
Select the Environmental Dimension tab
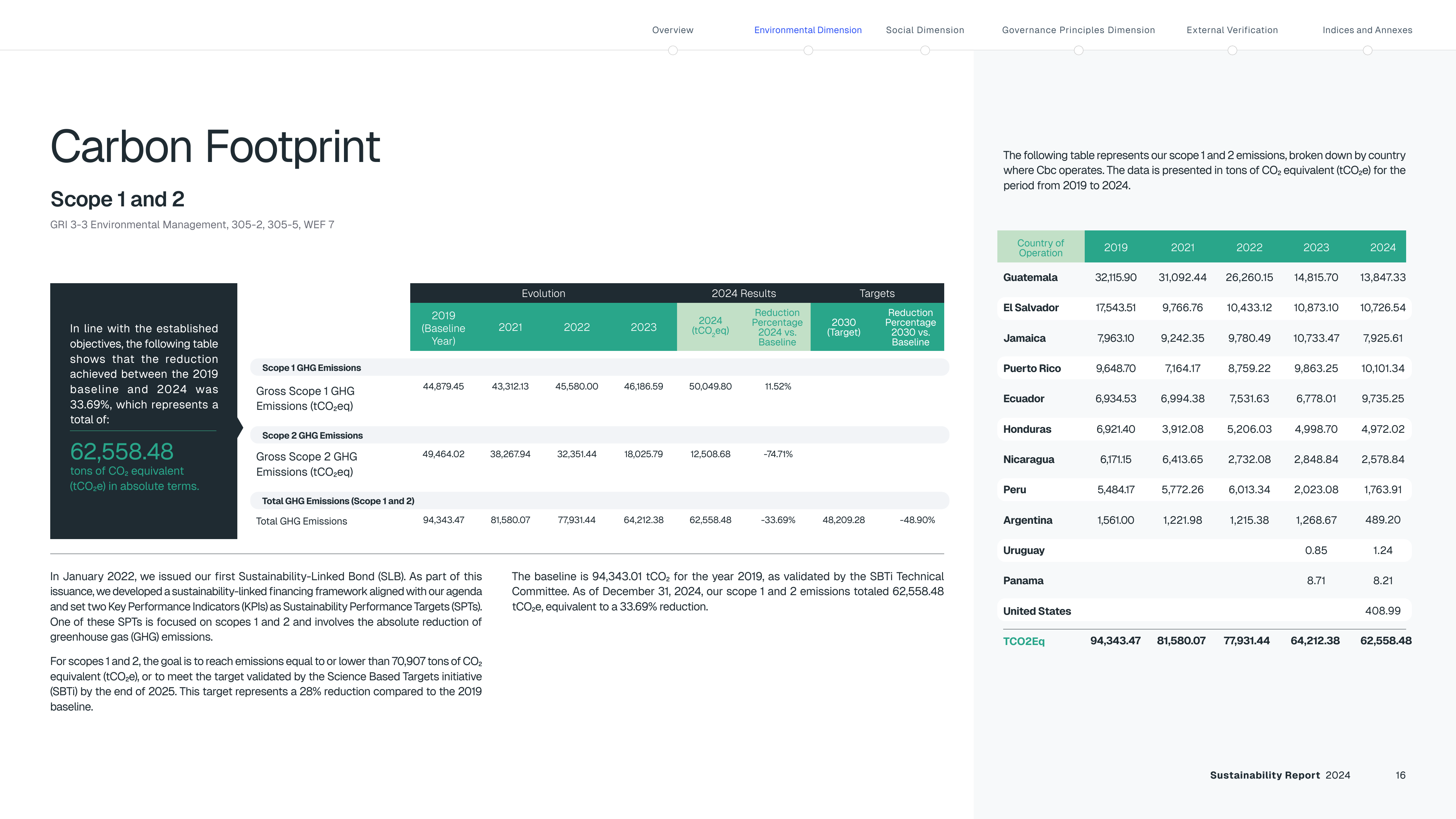tap(808, 30)
